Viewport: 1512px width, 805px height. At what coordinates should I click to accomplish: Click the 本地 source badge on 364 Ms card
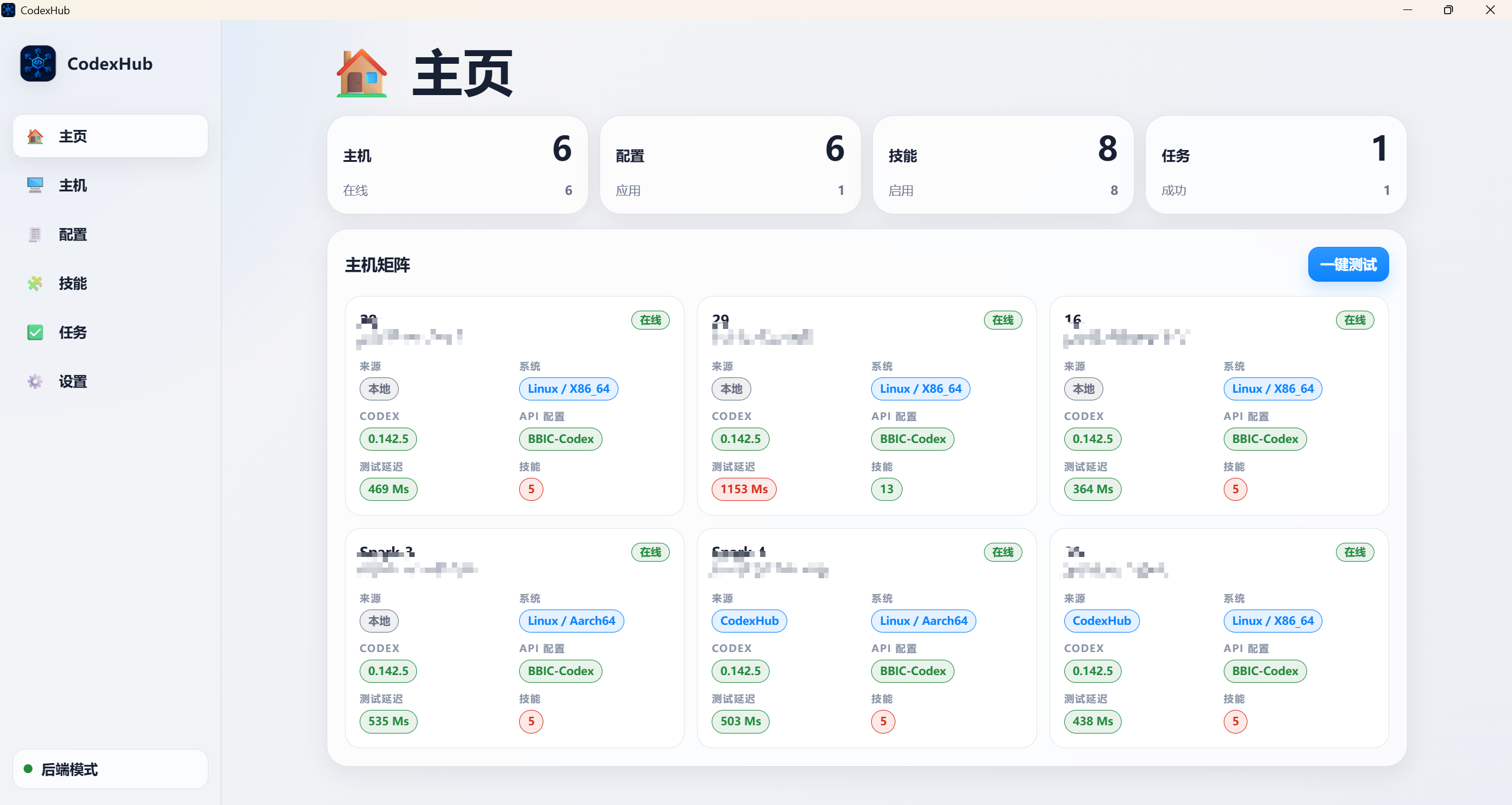point(1083,389)
